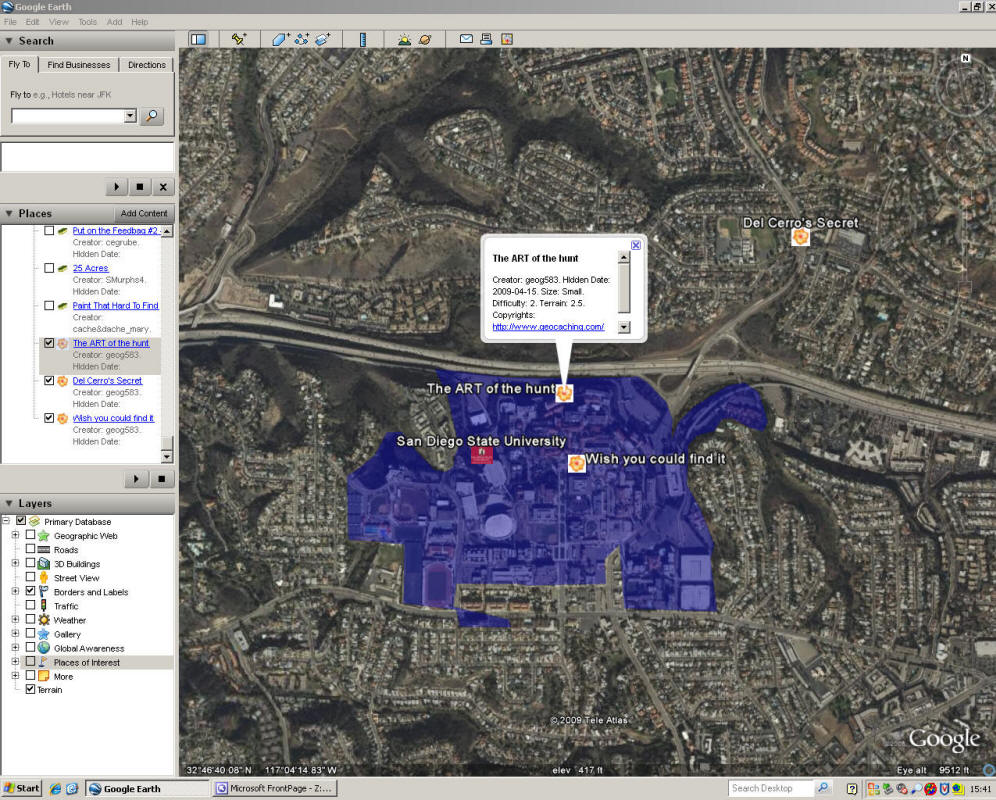
Task: Add a placemark with the pushpin tool
Action: (238, 39)
